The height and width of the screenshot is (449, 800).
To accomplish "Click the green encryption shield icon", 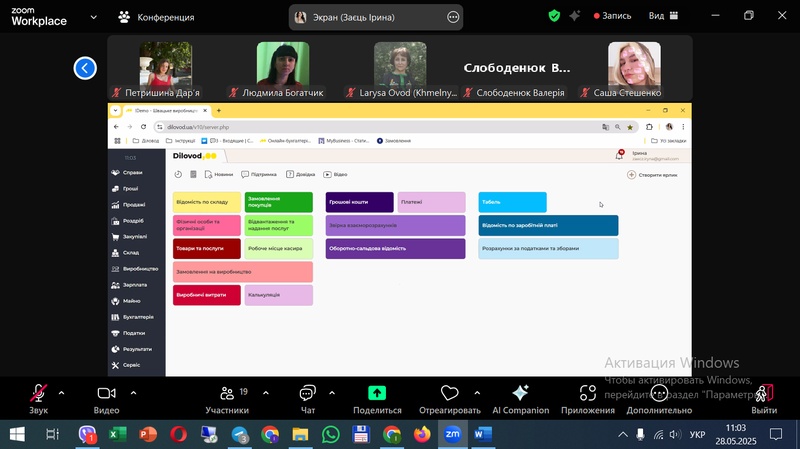I will click(x=554, y=16).
